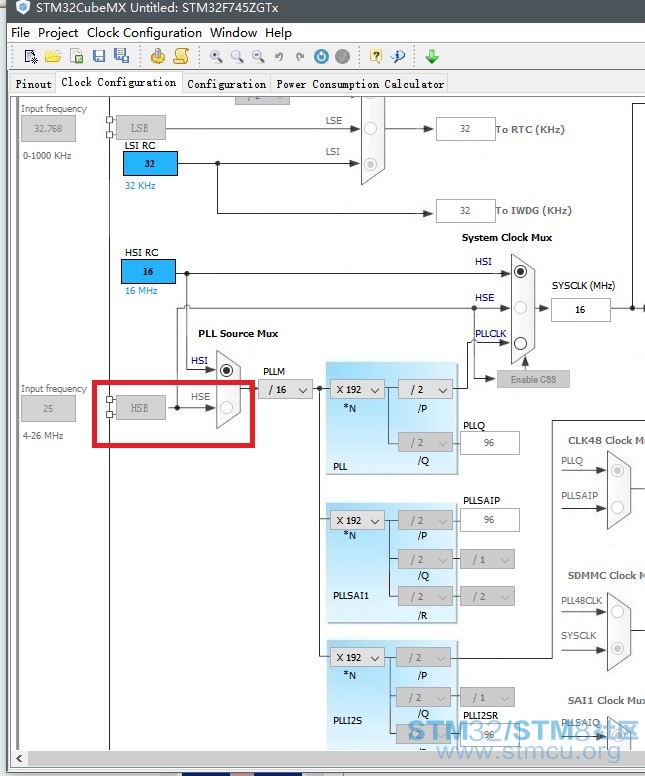The image size is (645, 776).
Task: Open the PLLM /16 divider dropdown
Action: tap(285, 390)
